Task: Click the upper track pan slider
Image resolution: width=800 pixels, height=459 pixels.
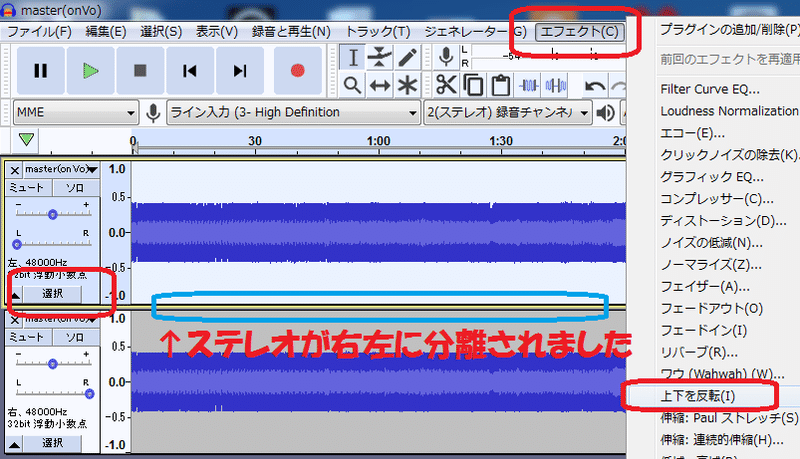Action: (x=53, y=244)
